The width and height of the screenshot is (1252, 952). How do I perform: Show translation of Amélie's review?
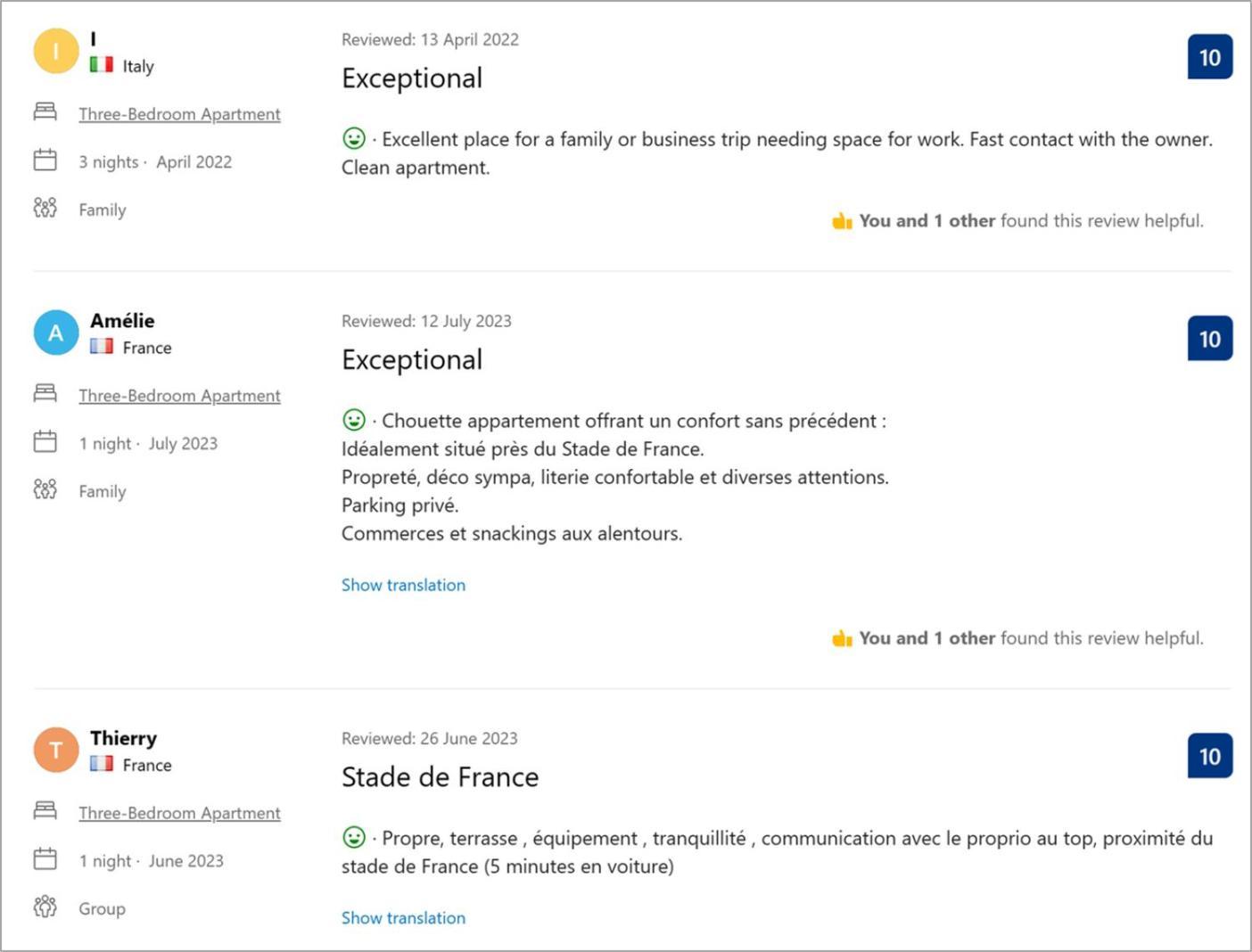[x=403, y=585]
